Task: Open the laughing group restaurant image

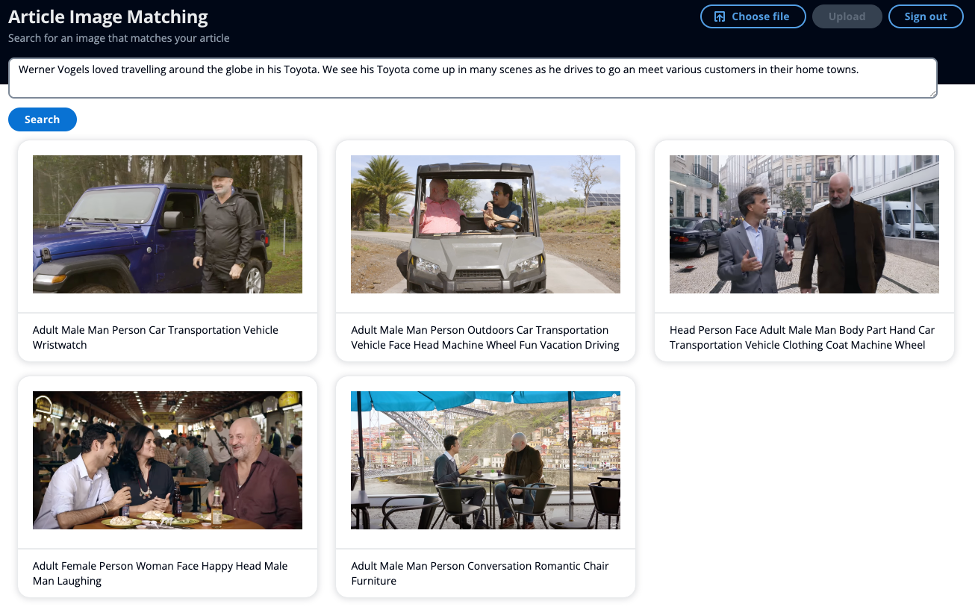Action: tap(168, 460)
